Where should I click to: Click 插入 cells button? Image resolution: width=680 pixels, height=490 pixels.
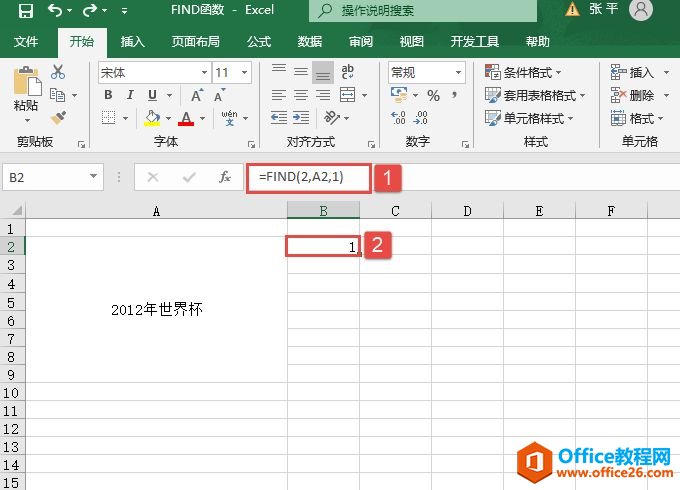[632, 72]
